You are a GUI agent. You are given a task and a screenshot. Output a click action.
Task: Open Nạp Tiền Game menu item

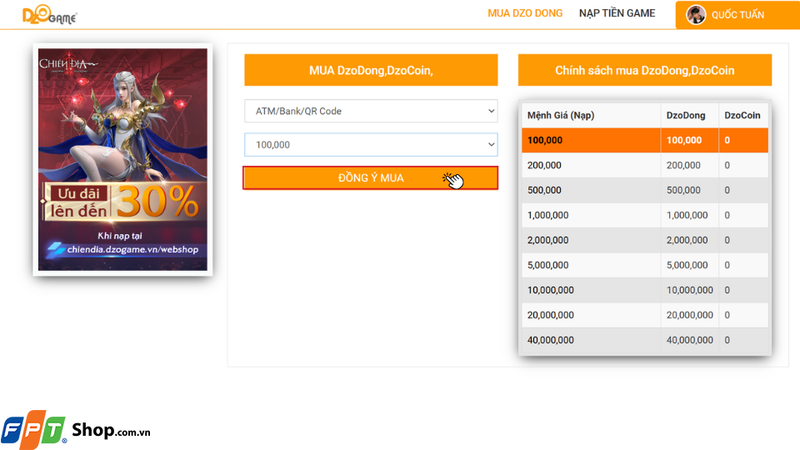pyautogui.click(x=617, y=13)
